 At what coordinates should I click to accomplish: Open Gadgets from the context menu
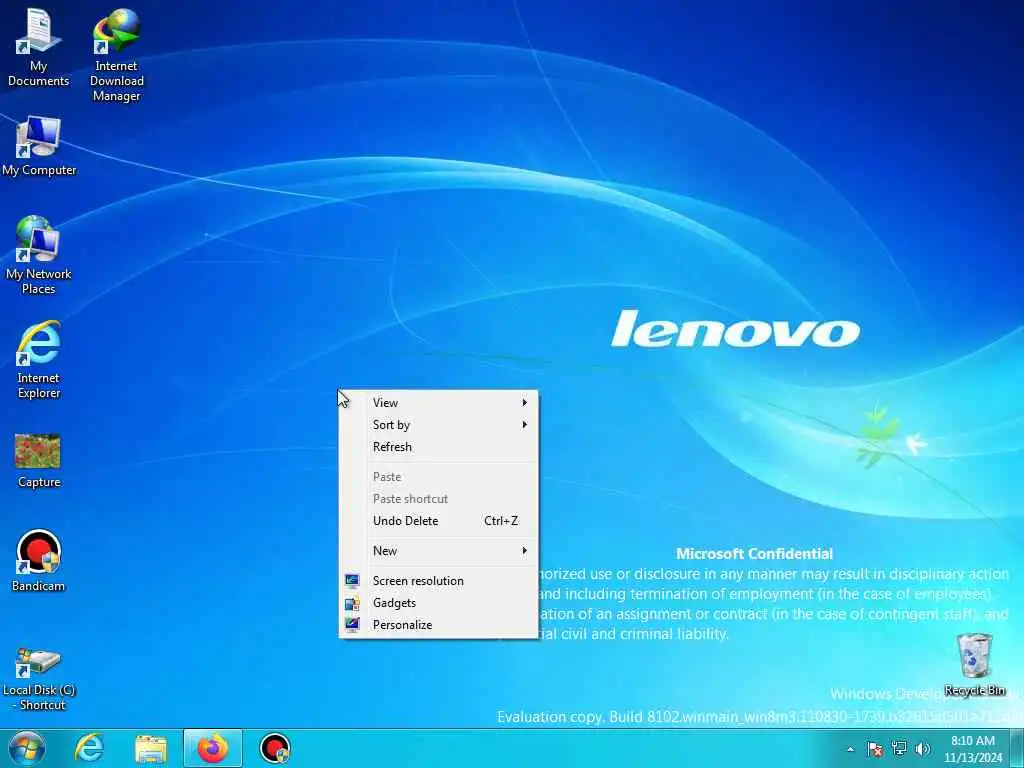[x=438, y=603]
